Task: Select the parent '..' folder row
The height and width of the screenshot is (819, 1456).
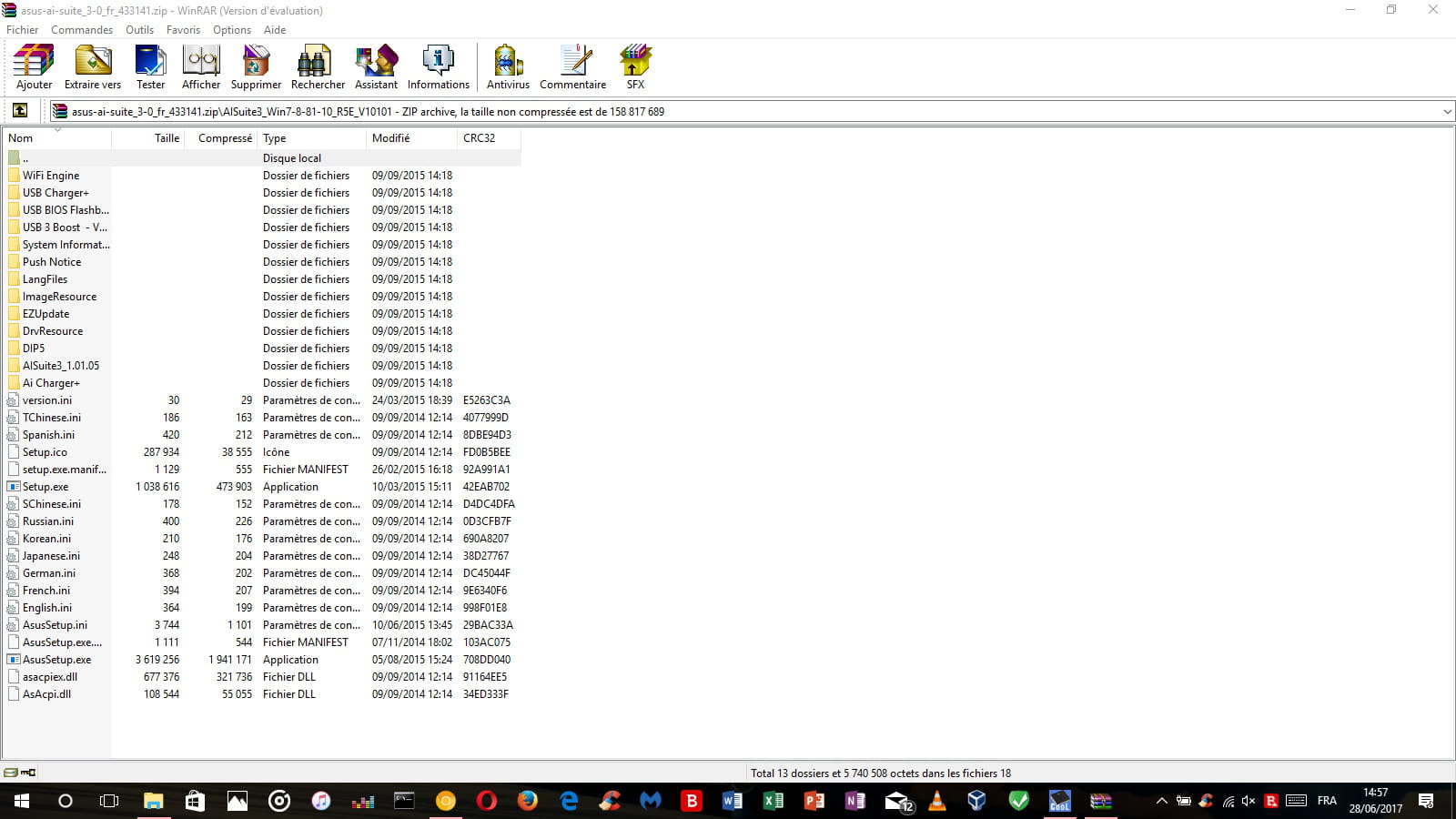Action: click(262, 158)
